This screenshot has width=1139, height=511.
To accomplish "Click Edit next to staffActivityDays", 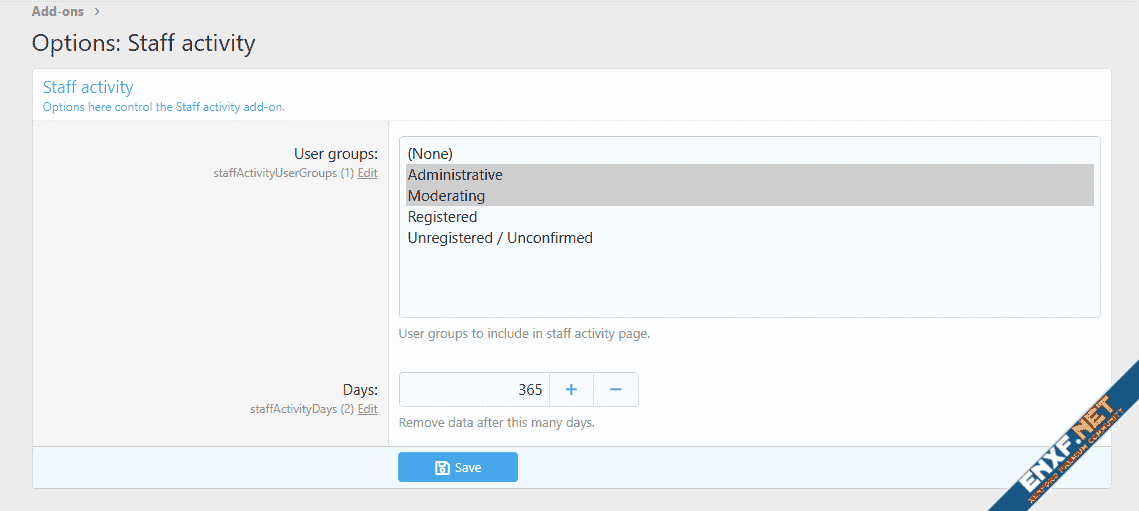I will [x=368, y=409].
